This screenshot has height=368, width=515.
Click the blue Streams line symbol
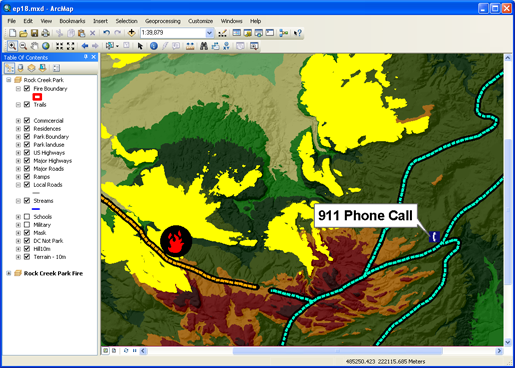tap(36, 209)
